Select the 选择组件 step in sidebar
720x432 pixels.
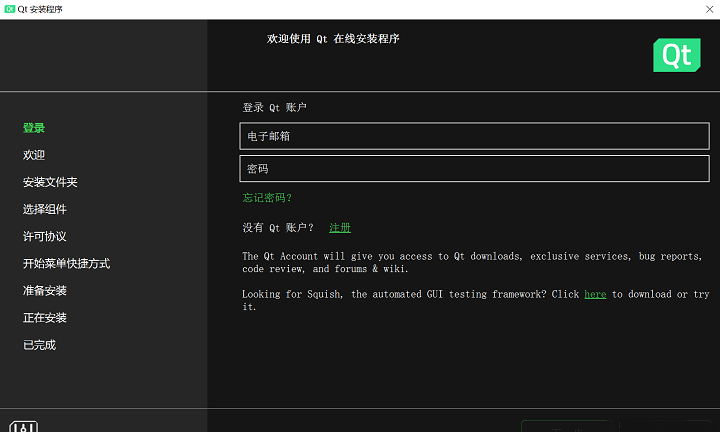(45, 209)
